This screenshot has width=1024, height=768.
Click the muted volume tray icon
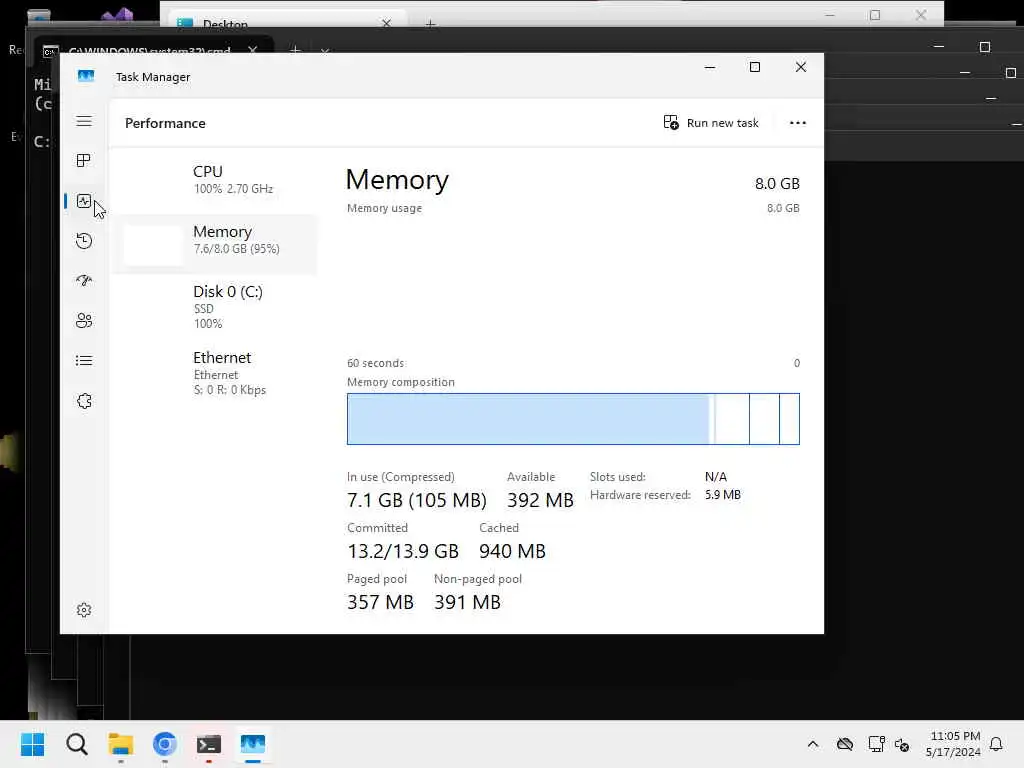tap(903, 744)
